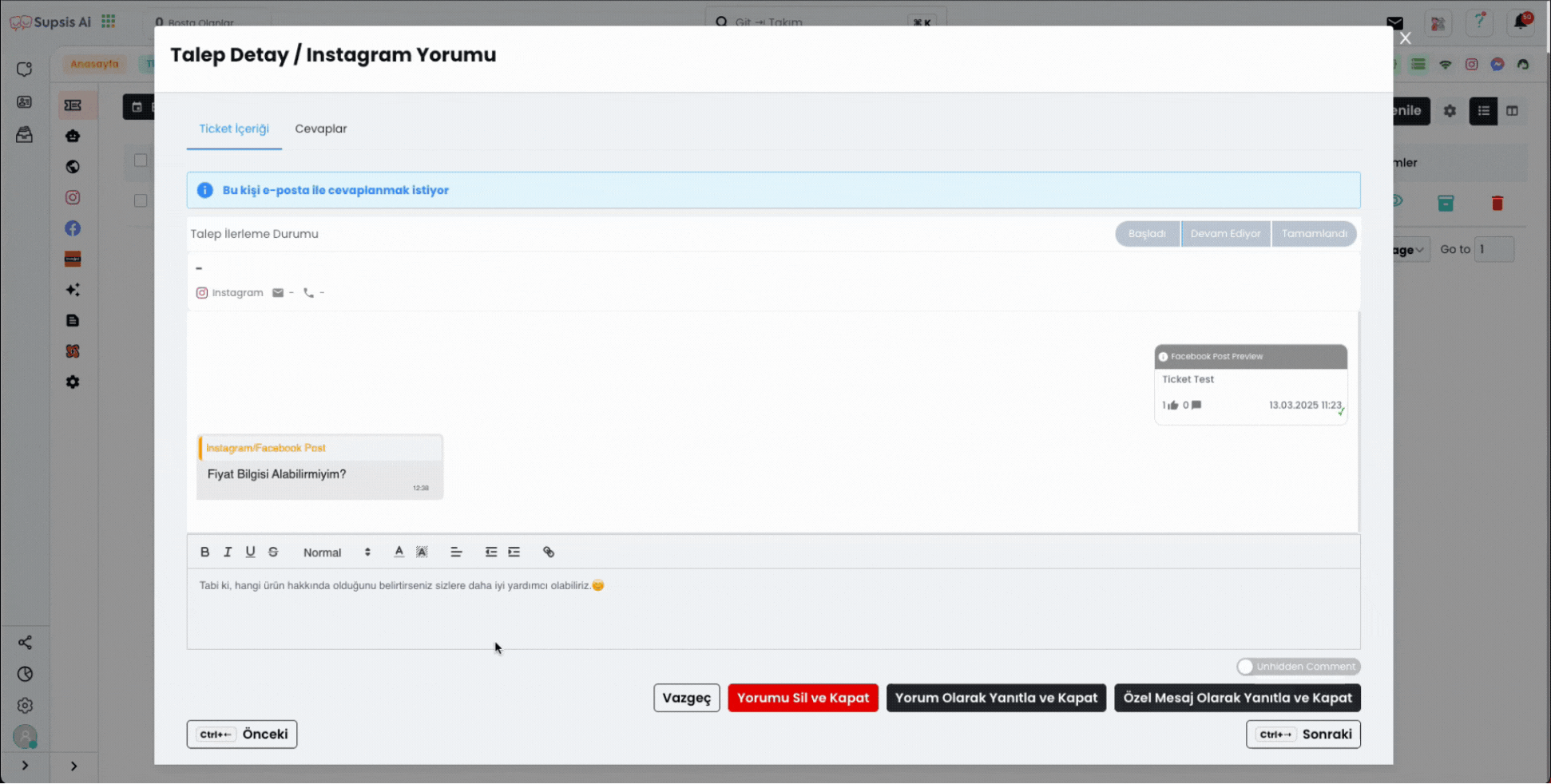Image resolution: width=1551 pixels, height=784 pixels.
Task: Click the Vazgeç button
Action: (687, 698)
